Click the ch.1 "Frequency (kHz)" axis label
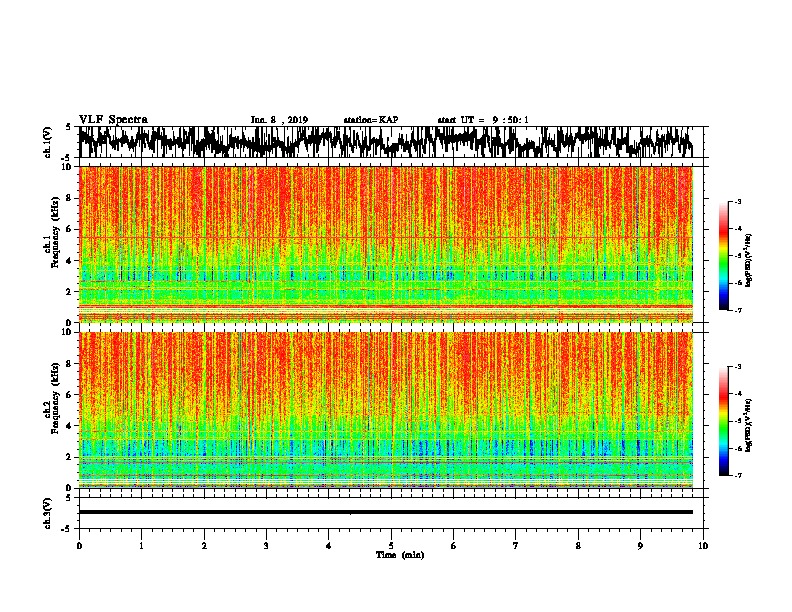Image resolution: width=792 pixels, height=612 pixels. click(x=55, y=232)
